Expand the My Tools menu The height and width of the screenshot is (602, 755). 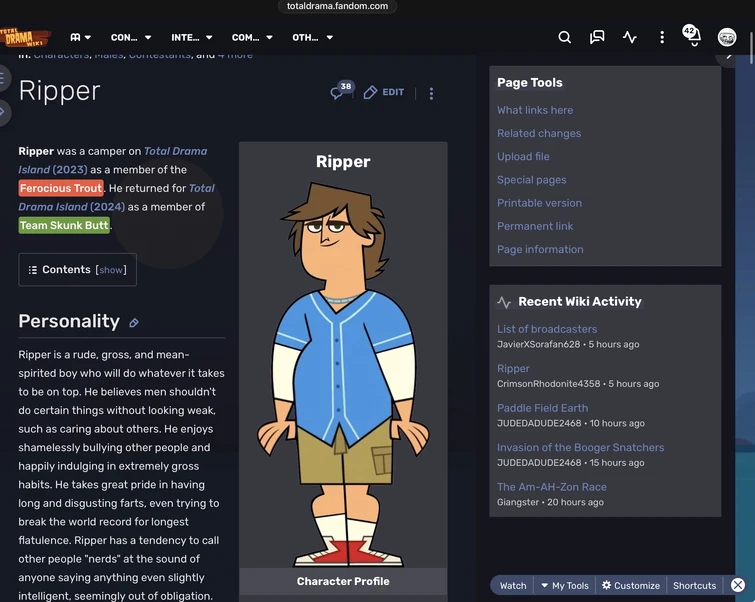pos(565,586)
